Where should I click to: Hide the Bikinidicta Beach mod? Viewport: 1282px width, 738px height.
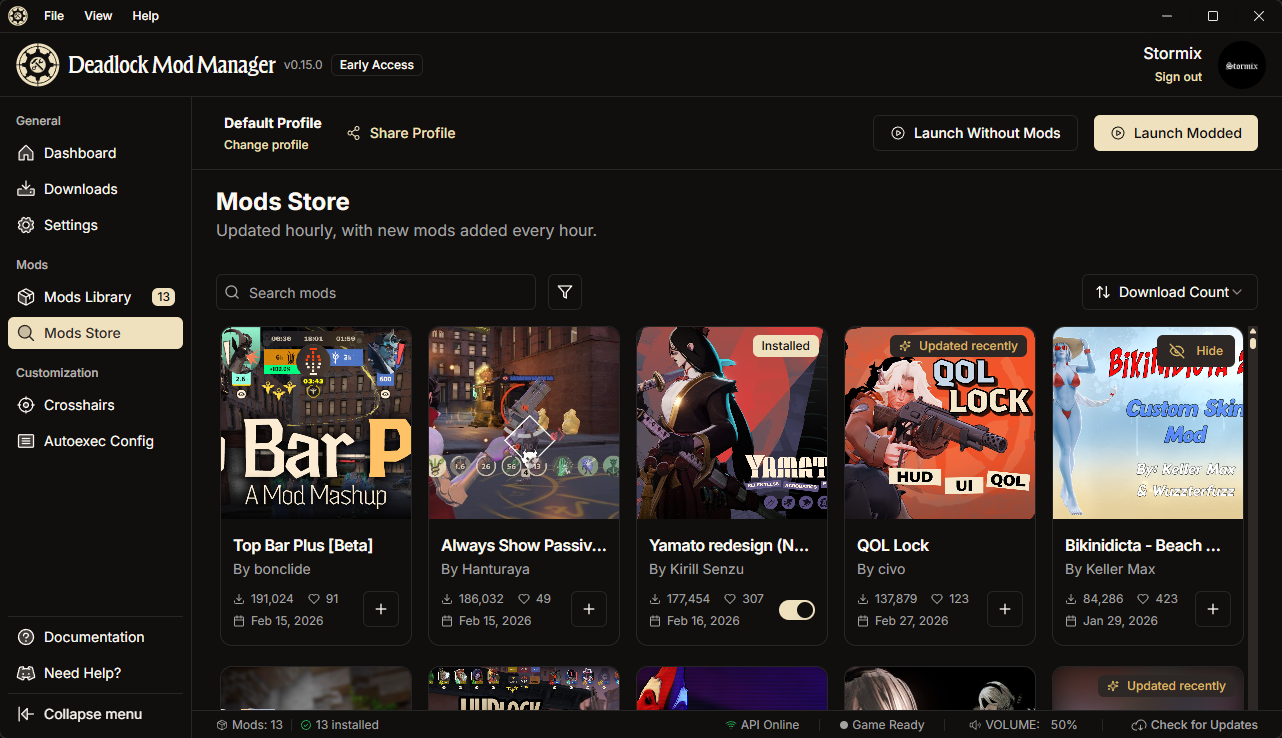point(1195,350)
